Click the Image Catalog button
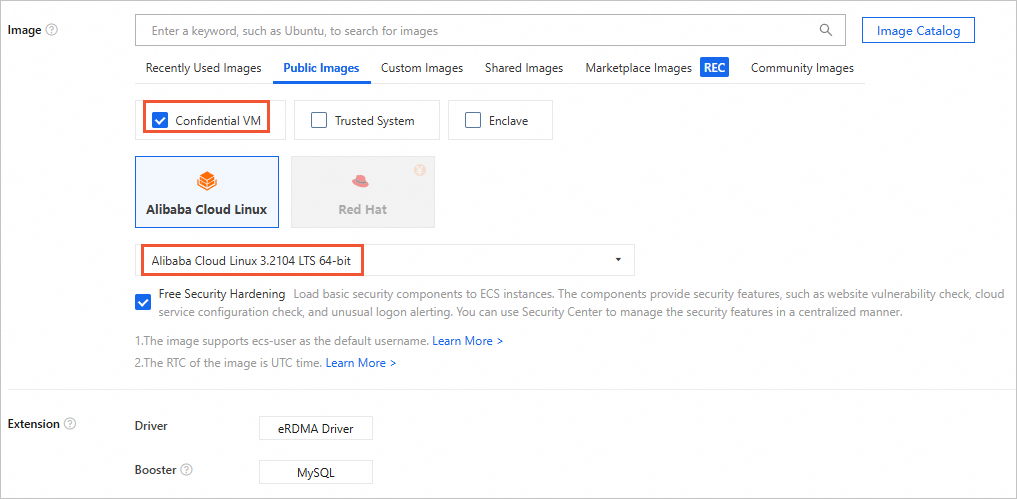This screenshot has height=499, width=1017. (918, 30)
